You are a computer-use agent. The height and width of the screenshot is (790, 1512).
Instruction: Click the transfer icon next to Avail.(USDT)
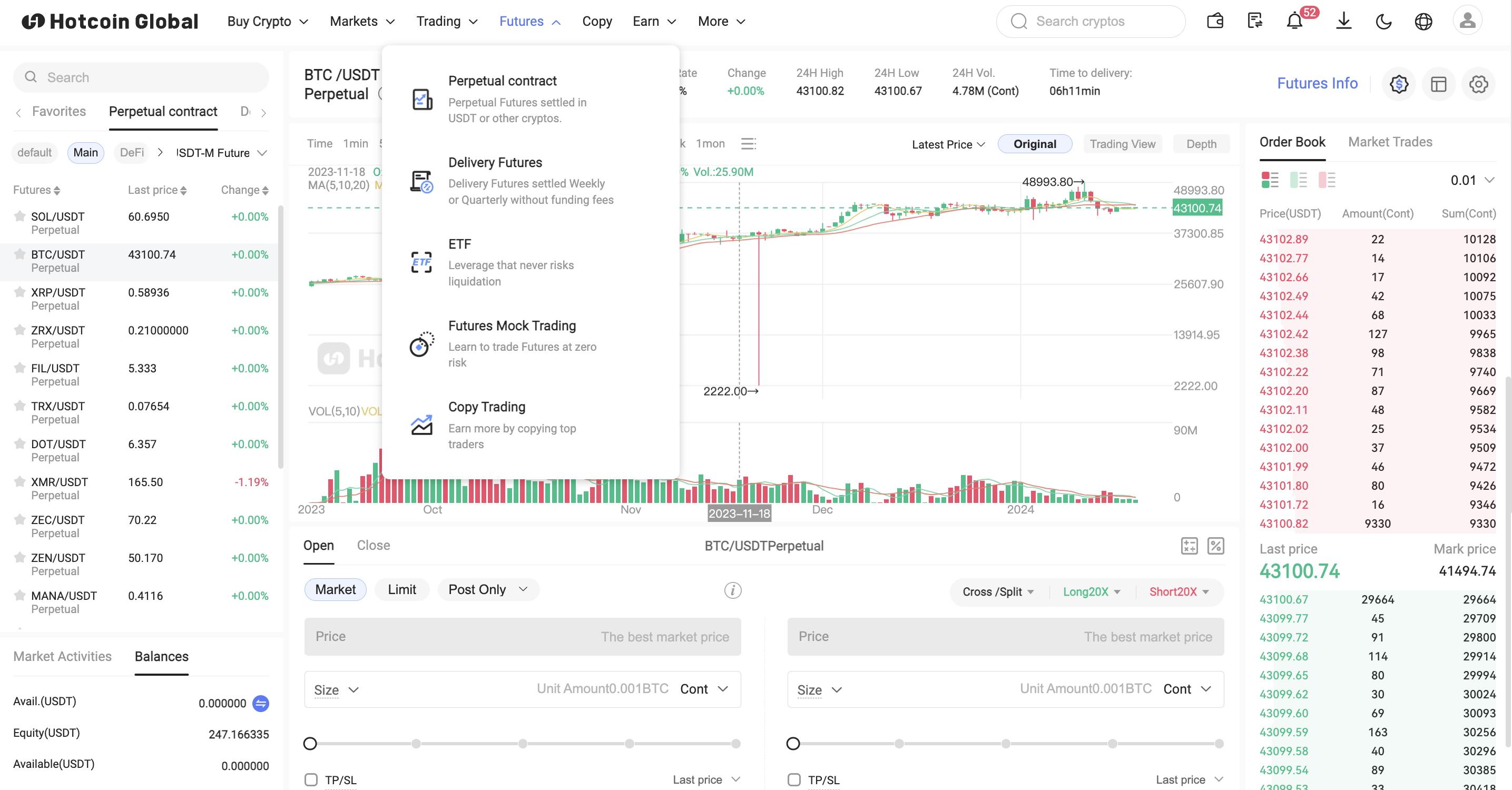click(261, 703)
